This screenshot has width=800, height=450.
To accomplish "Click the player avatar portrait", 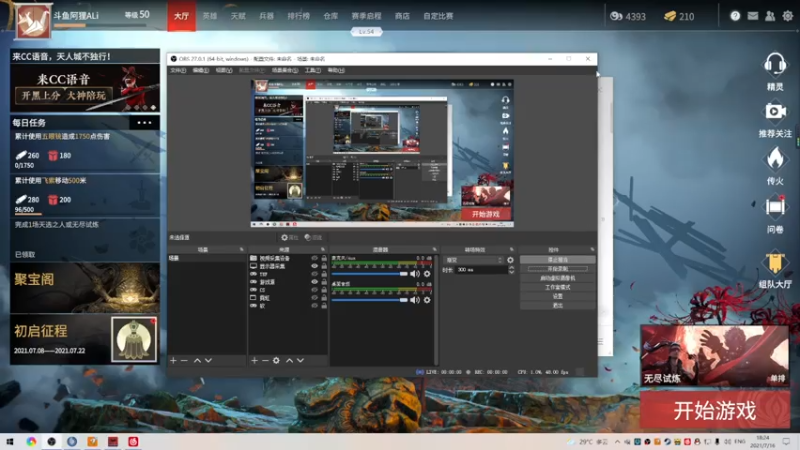I will tap(33, 21).
